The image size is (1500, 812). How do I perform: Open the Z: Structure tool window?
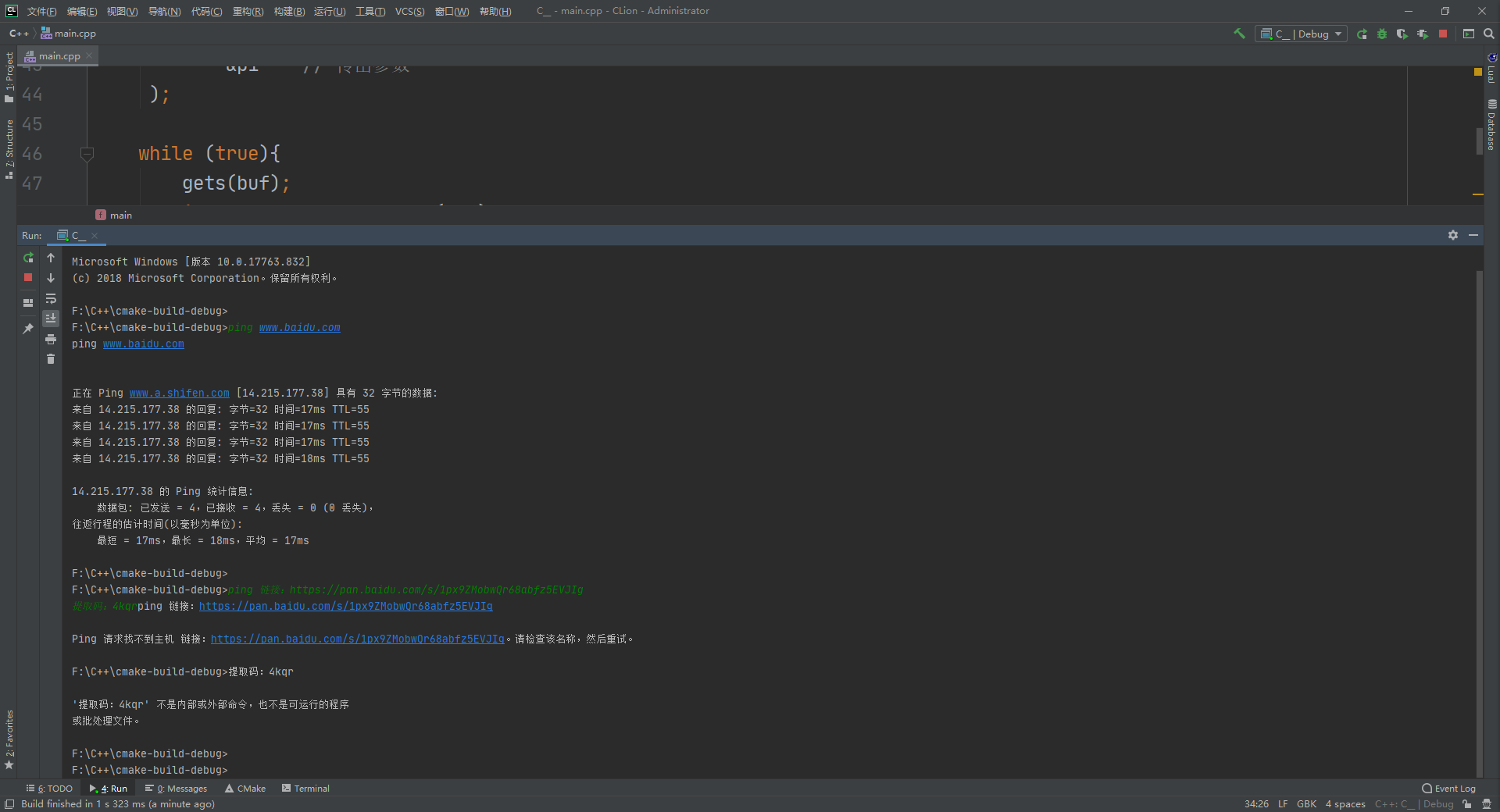(9, 149)
